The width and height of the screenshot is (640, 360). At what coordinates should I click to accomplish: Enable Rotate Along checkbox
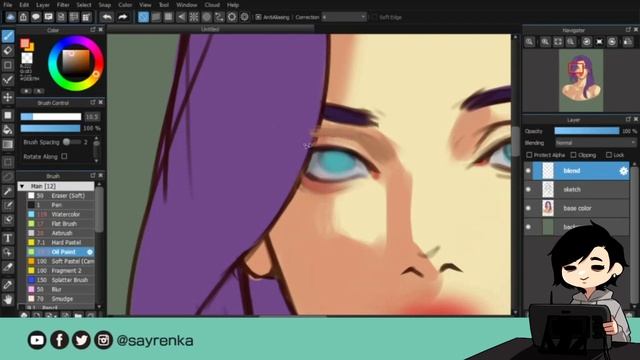[64, 156]
